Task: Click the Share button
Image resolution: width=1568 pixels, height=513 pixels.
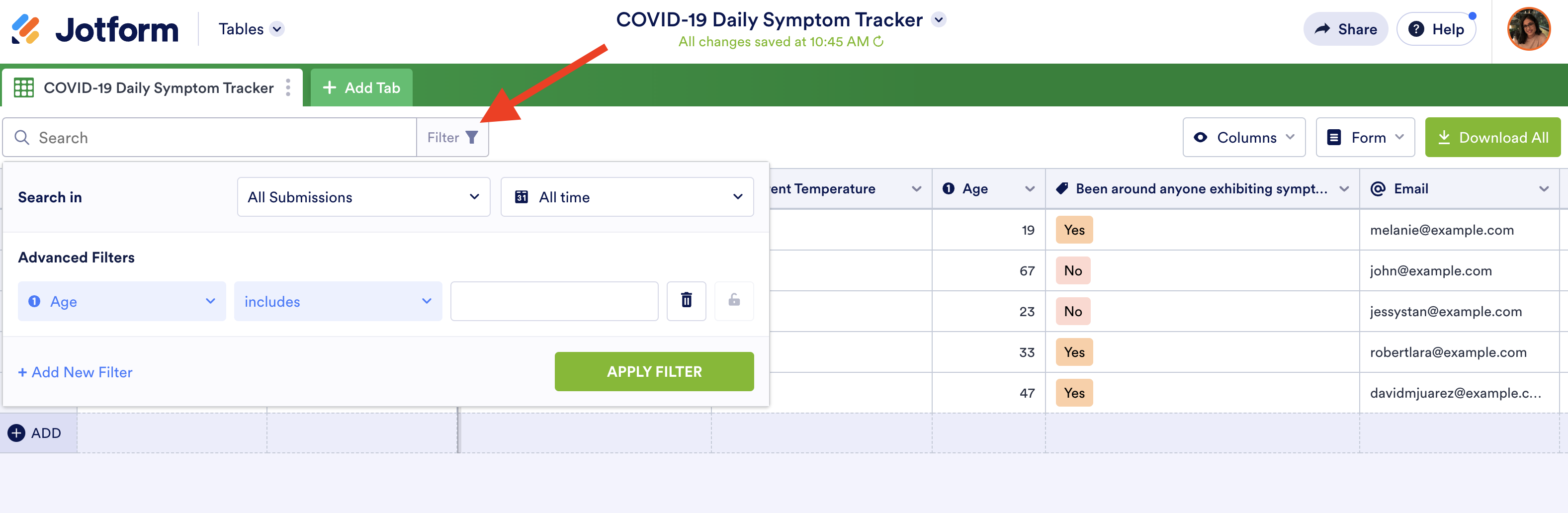Action: (x=1345, y=29)
